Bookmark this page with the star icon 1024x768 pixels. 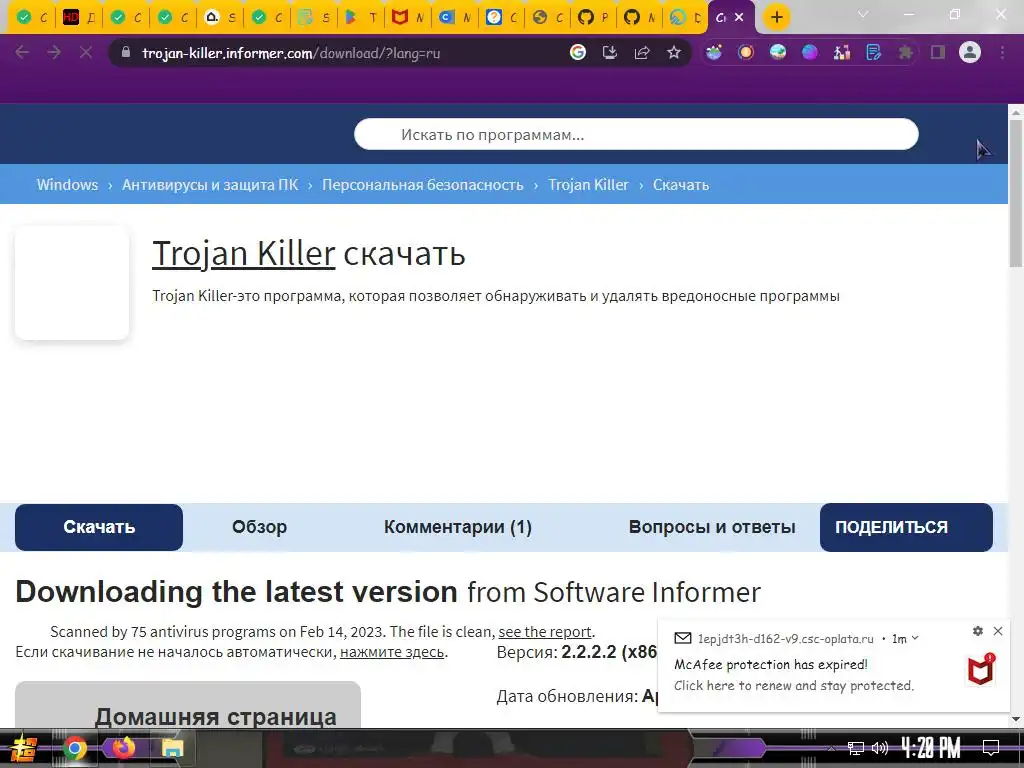coord(674,52)
